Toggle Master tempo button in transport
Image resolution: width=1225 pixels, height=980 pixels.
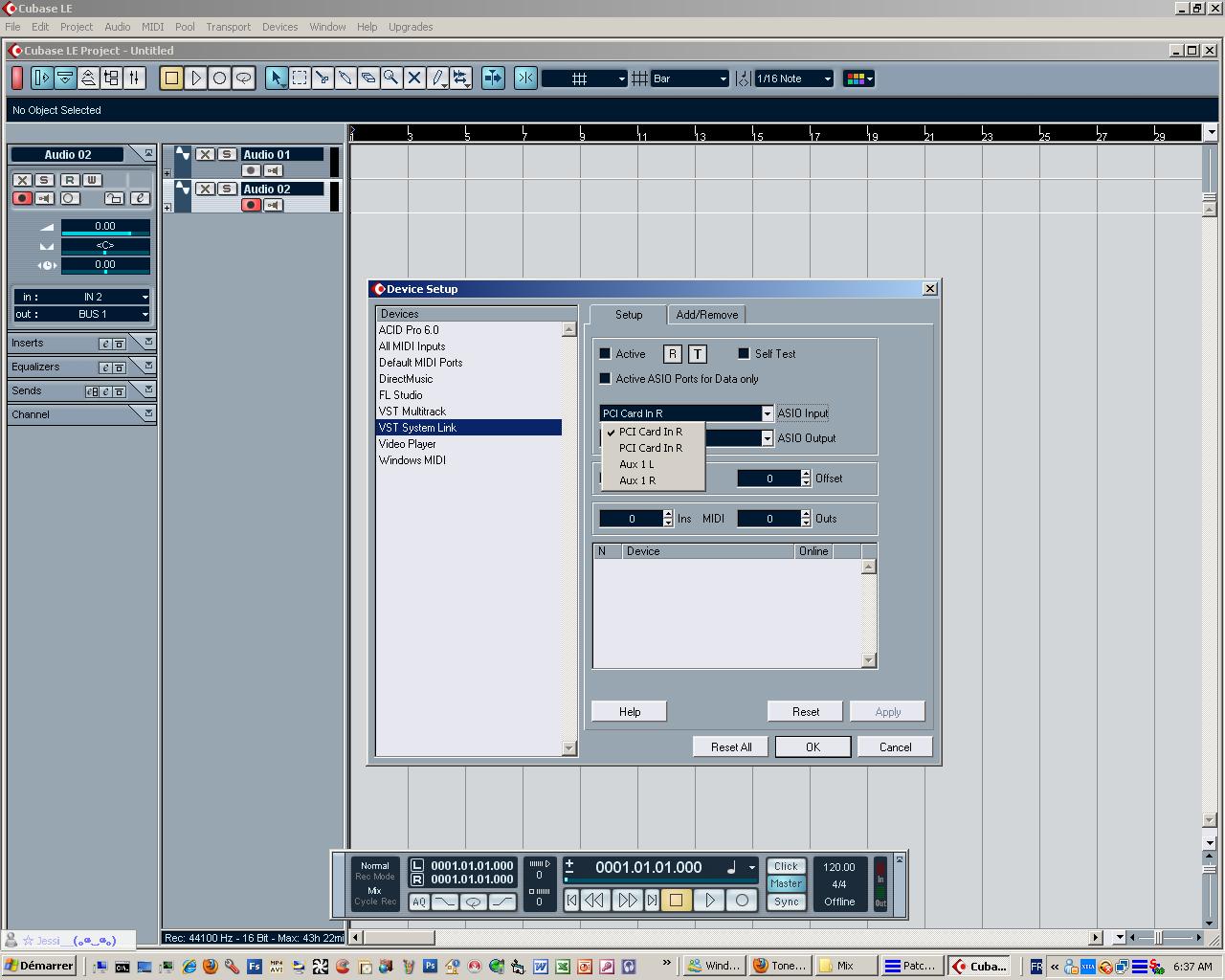tap(786, 884)
